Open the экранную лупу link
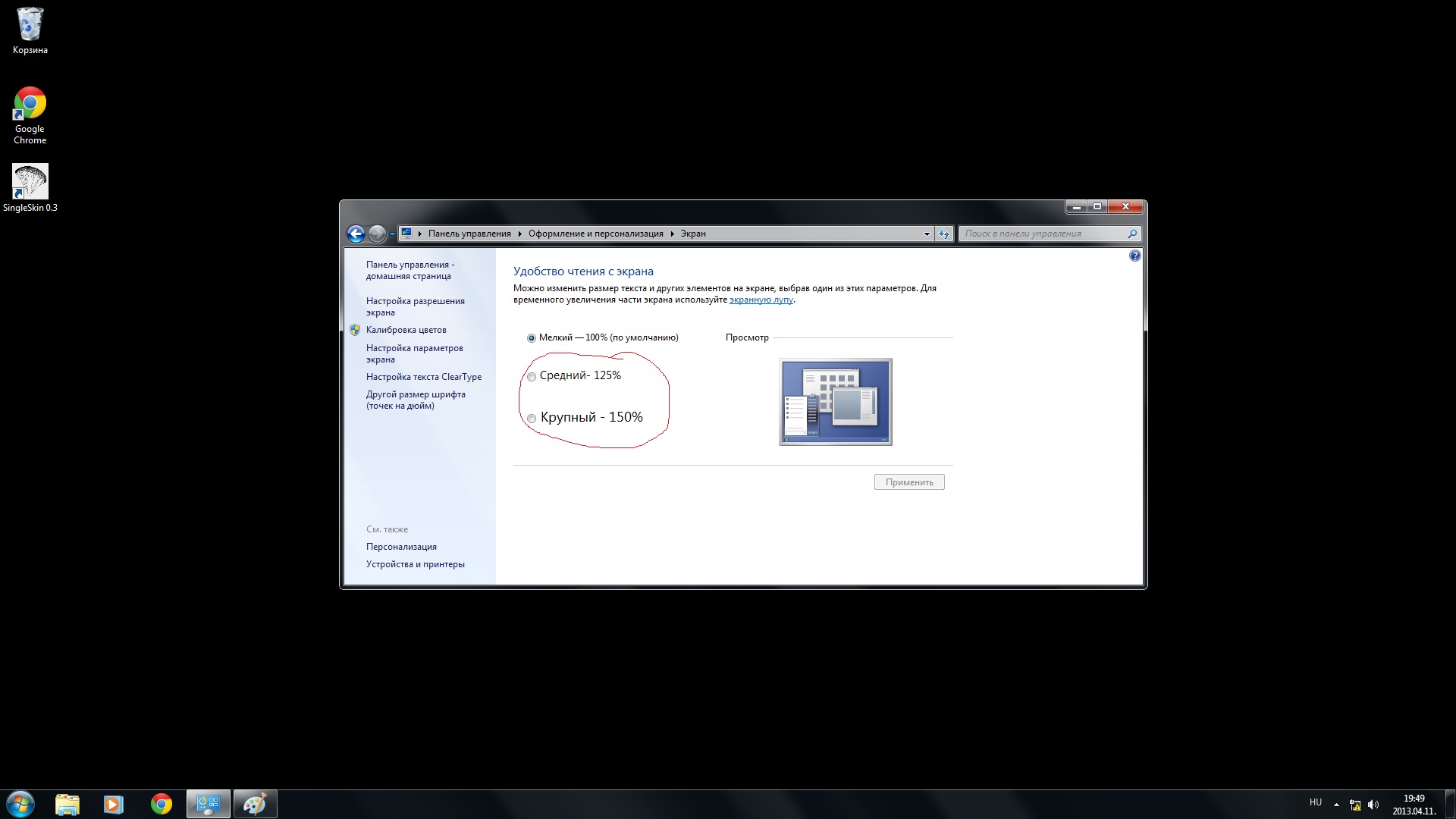1456x819 pixels. coord(761,300)
